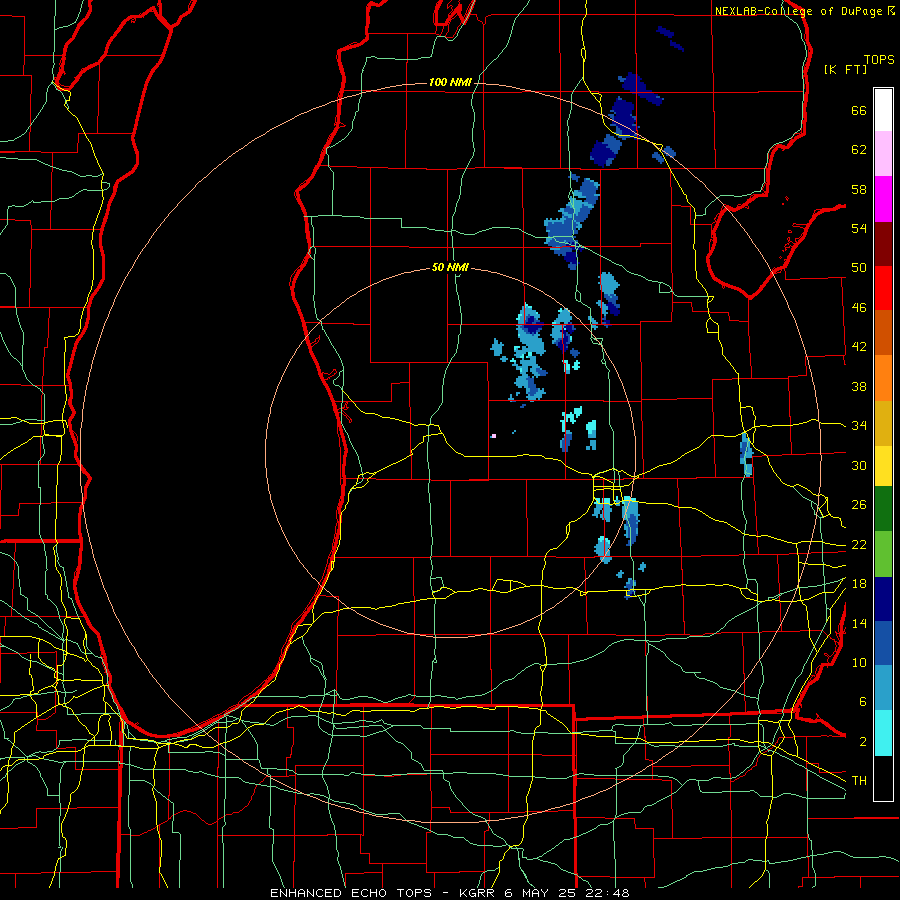Click the "TOPS" legend heading
This screenshot has height=900, width=900.
coord(879,60)
